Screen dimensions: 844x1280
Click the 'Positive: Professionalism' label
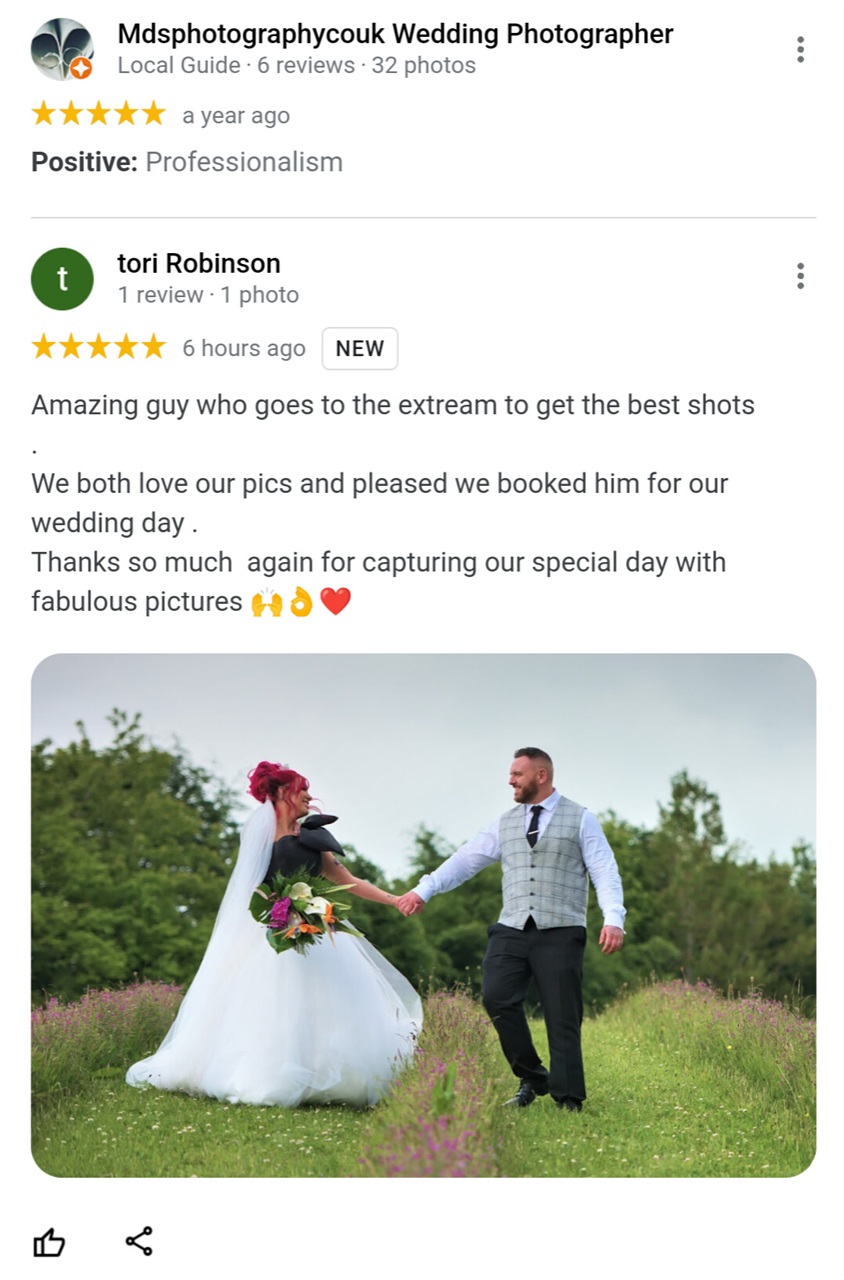tap(187, 162)
